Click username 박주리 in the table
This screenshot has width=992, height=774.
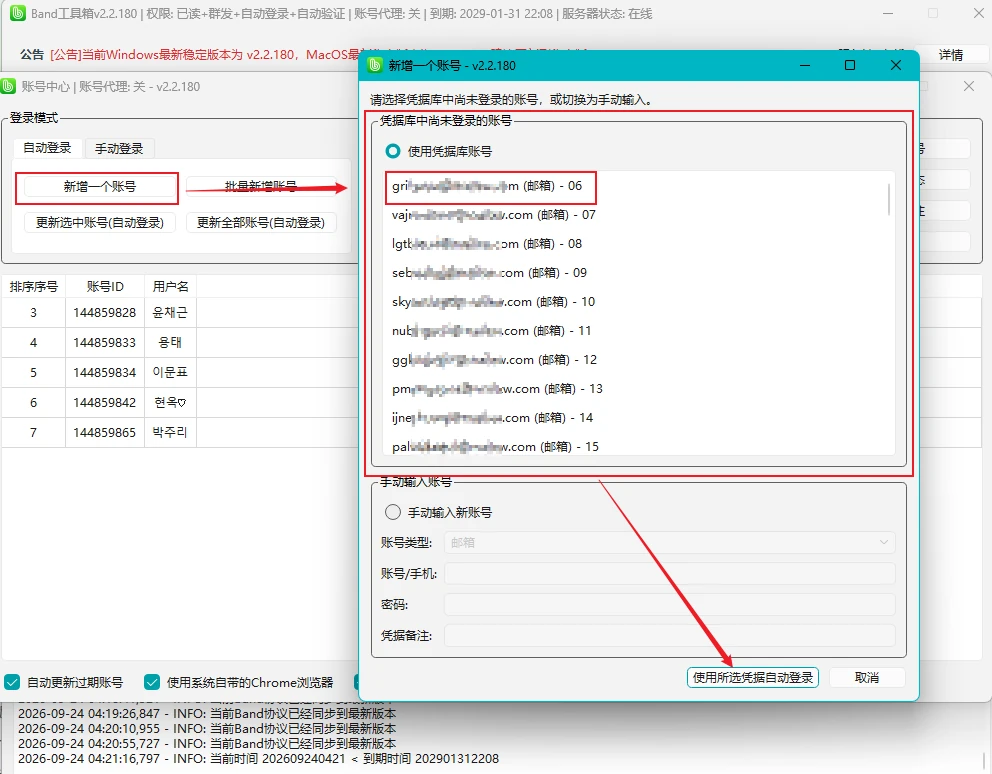(x=170, y=433)
